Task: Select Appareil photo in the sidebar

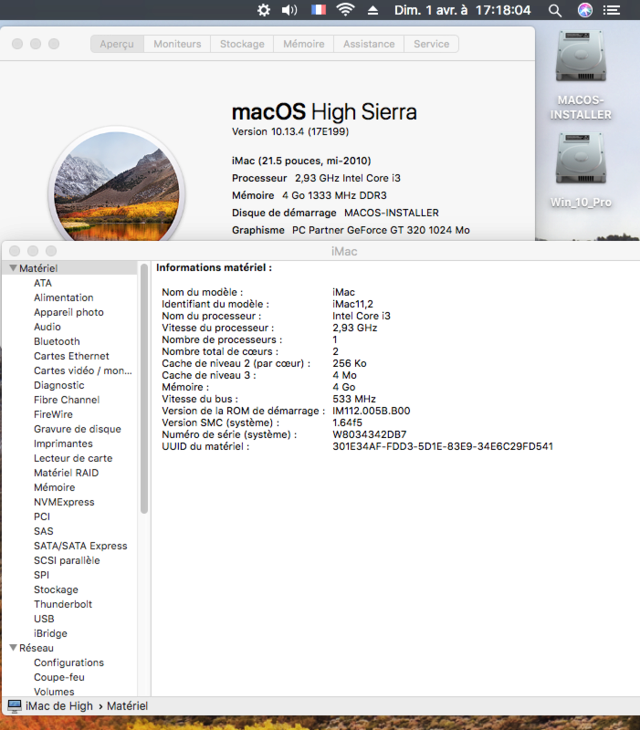Action: point(69,312)
